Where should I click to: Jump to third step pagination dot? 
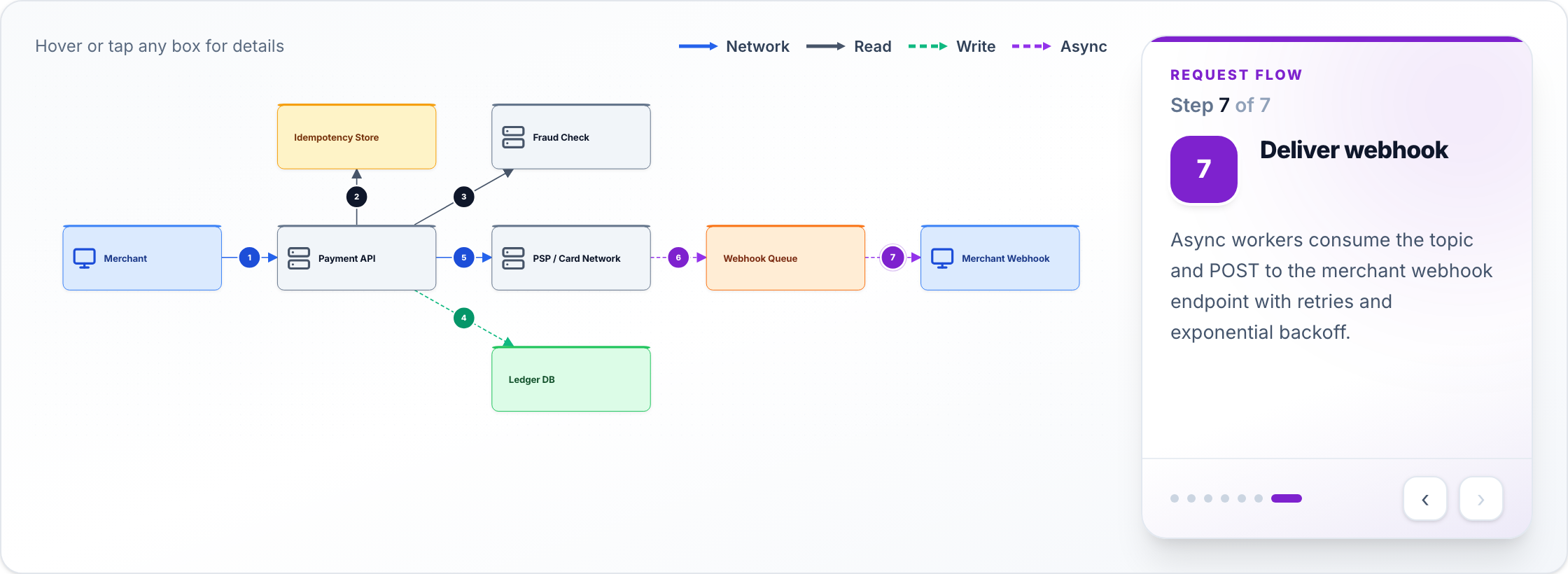1208,498
